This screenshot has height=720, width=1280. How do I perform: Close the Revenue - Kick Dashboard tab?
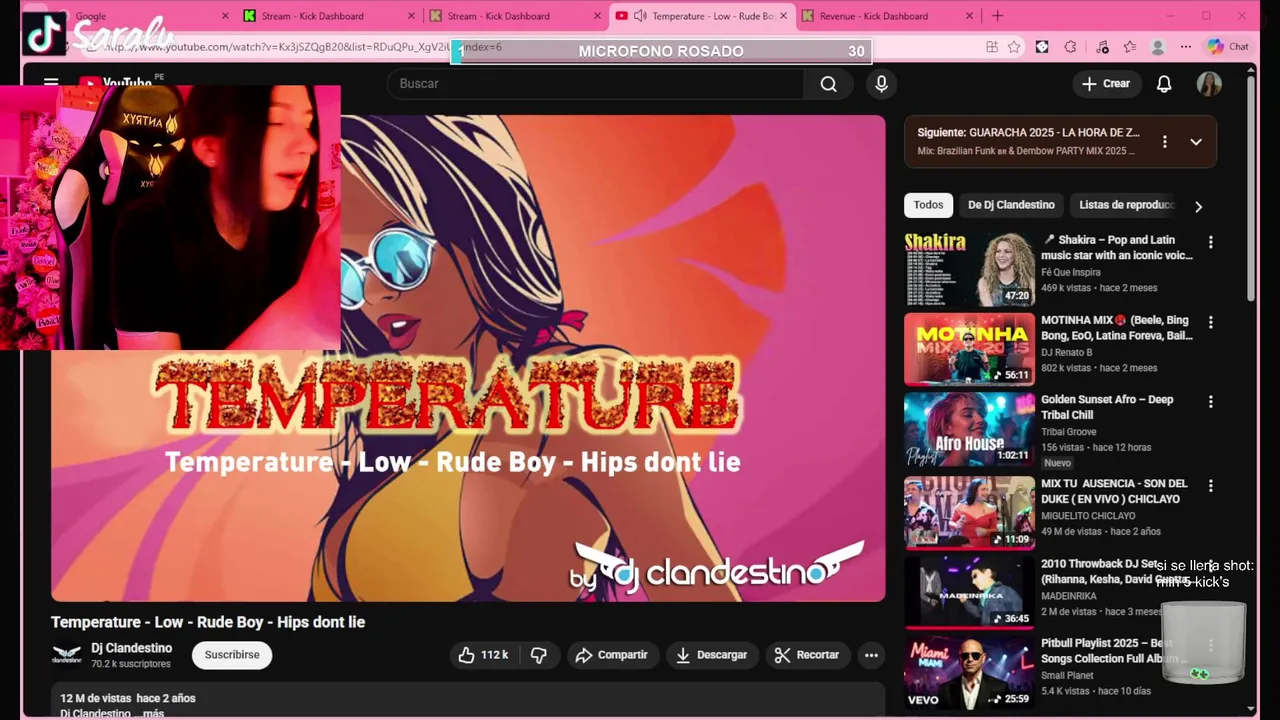click(x=969, y=16)
